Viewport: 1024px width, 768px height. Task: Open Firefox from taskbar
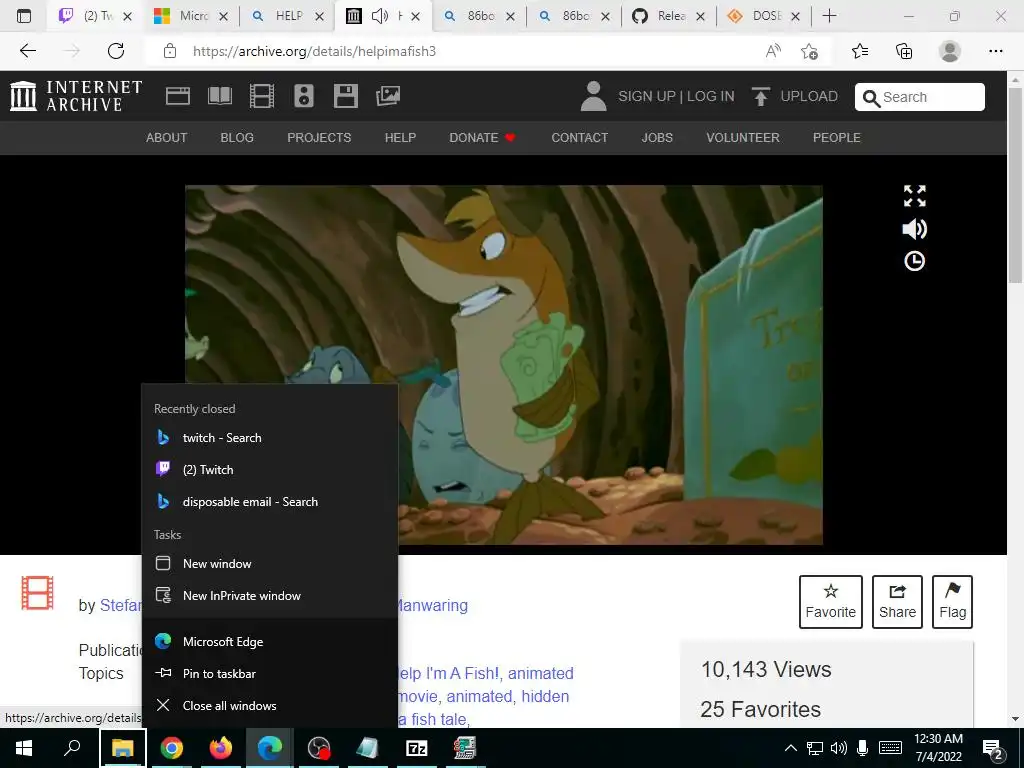pos(221,748)
